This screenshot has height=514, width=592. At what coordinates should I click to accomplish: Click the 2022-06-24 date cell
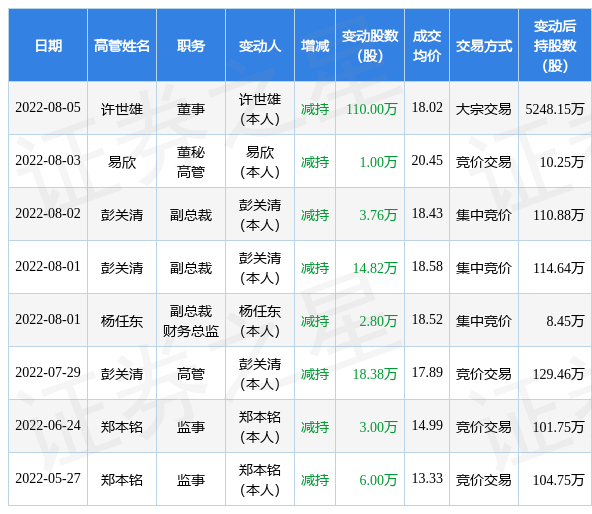tap(48, 426)
